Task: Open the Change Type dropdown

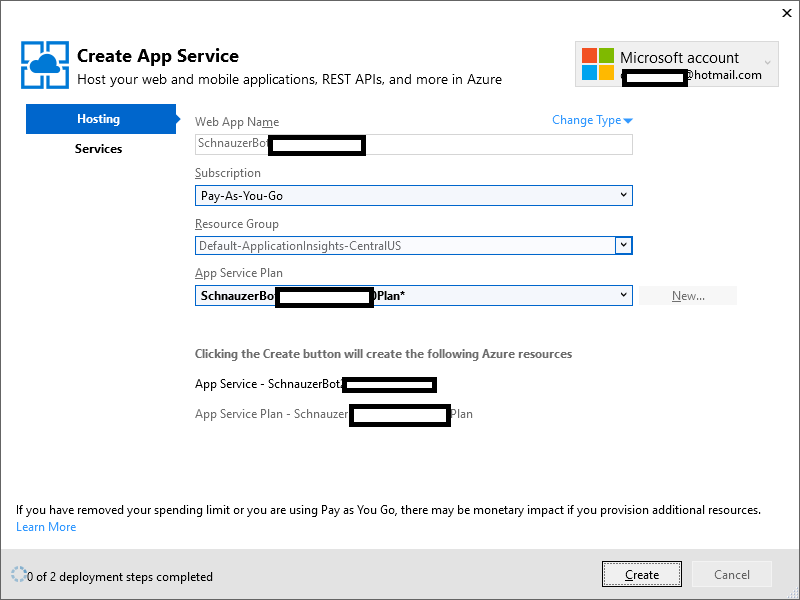Action: coord(592,120)
